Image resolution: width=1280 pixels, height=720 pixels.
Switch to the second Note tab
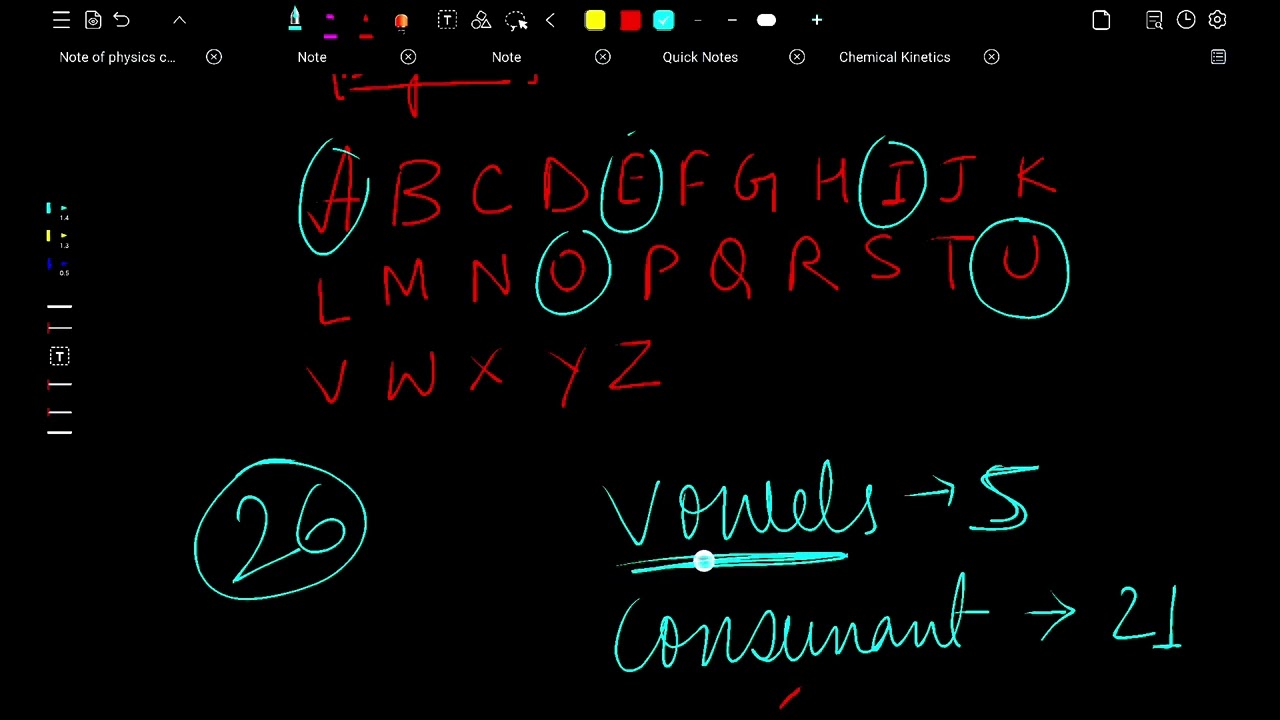[x=506, y=57]
